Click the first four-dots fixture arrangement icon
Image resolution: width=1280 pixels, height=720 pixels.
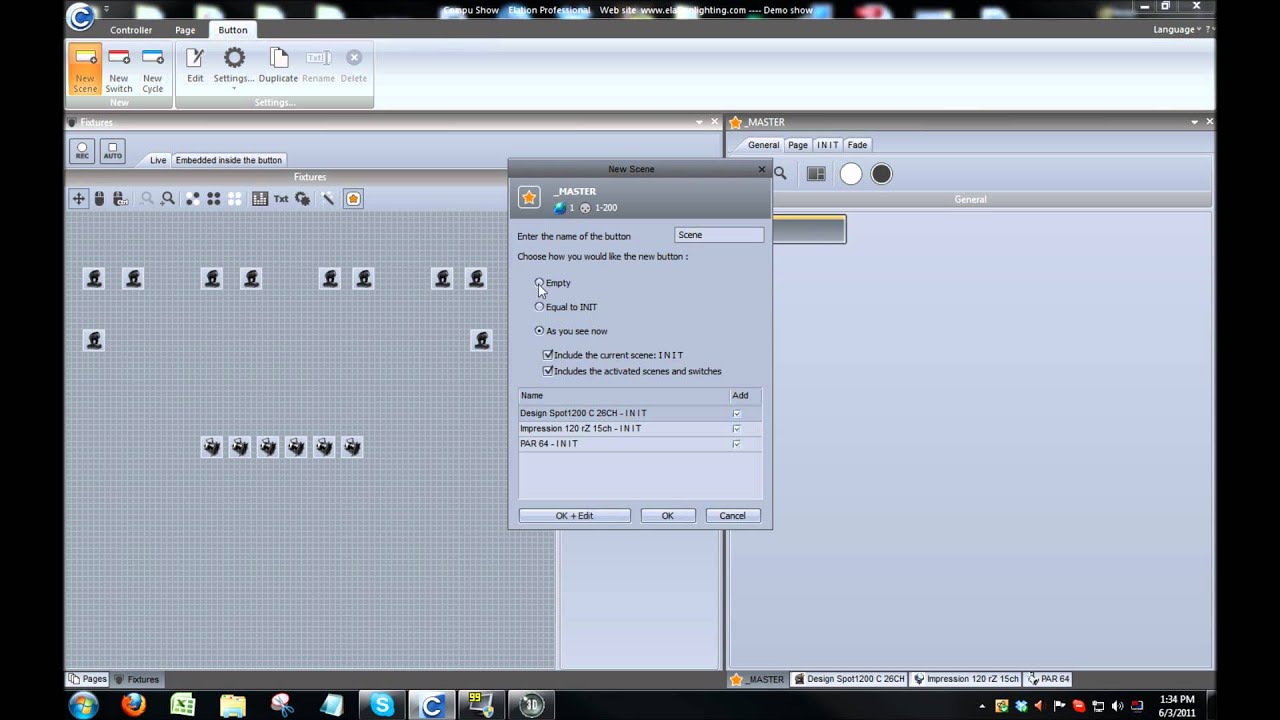click(192, 199)
